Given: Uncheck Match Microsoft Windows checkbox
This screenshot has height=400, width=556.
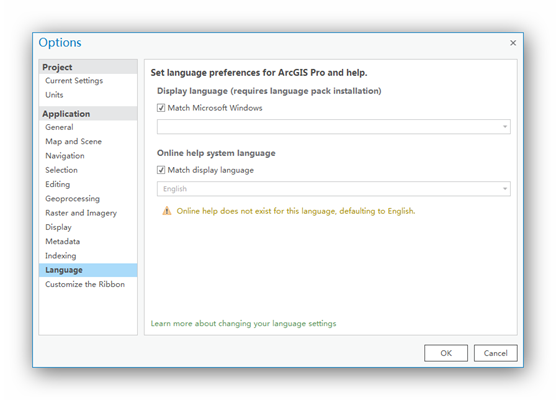Looking at the screenshot, I should pos(161,108).
